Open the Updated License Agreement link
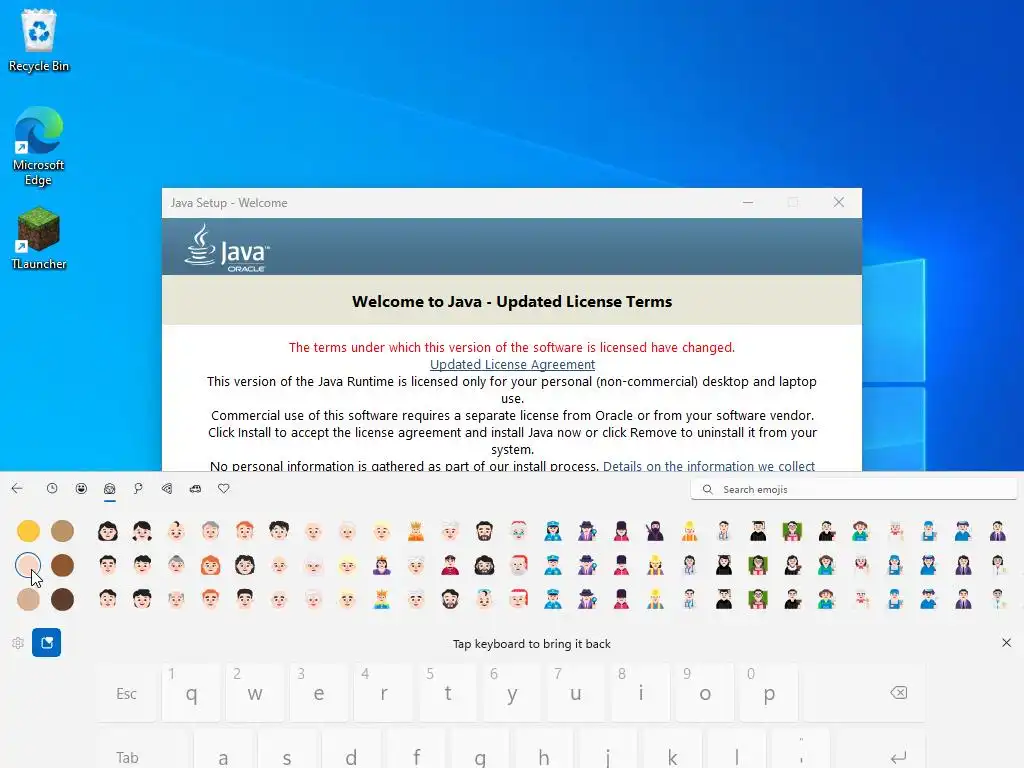Image resolution: width=1024 pixels, height=768 pixels. [x=512, y=364]
